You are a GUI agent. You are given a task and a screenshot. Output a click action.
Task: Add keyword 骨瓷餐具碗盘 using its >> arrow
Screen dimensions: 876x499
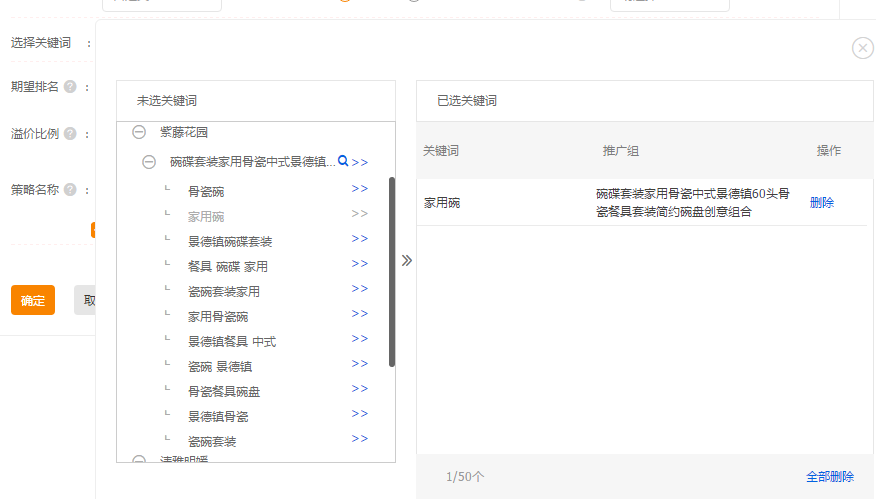point(359,389)
